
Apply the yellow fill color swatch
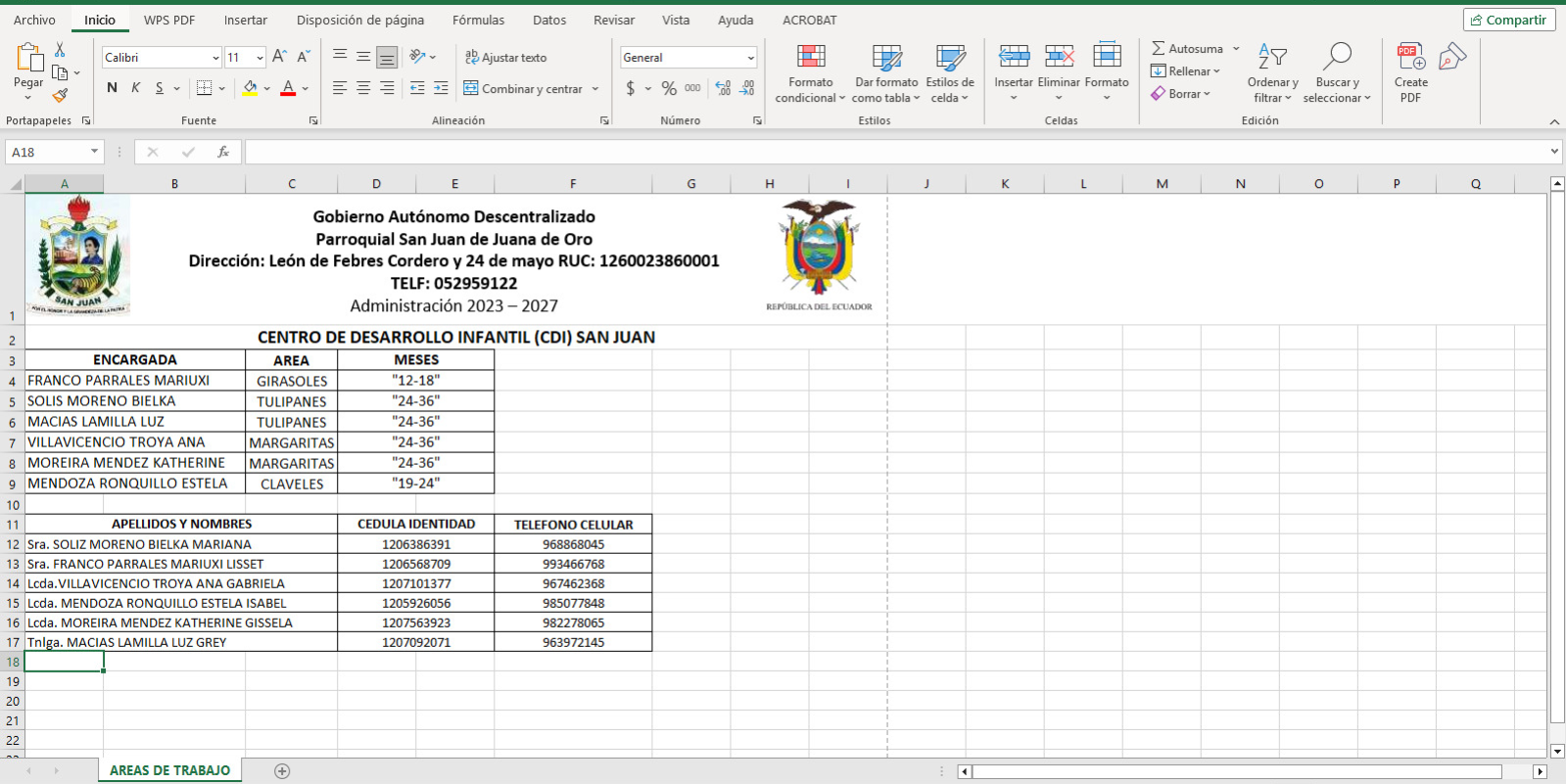point(251,88)
